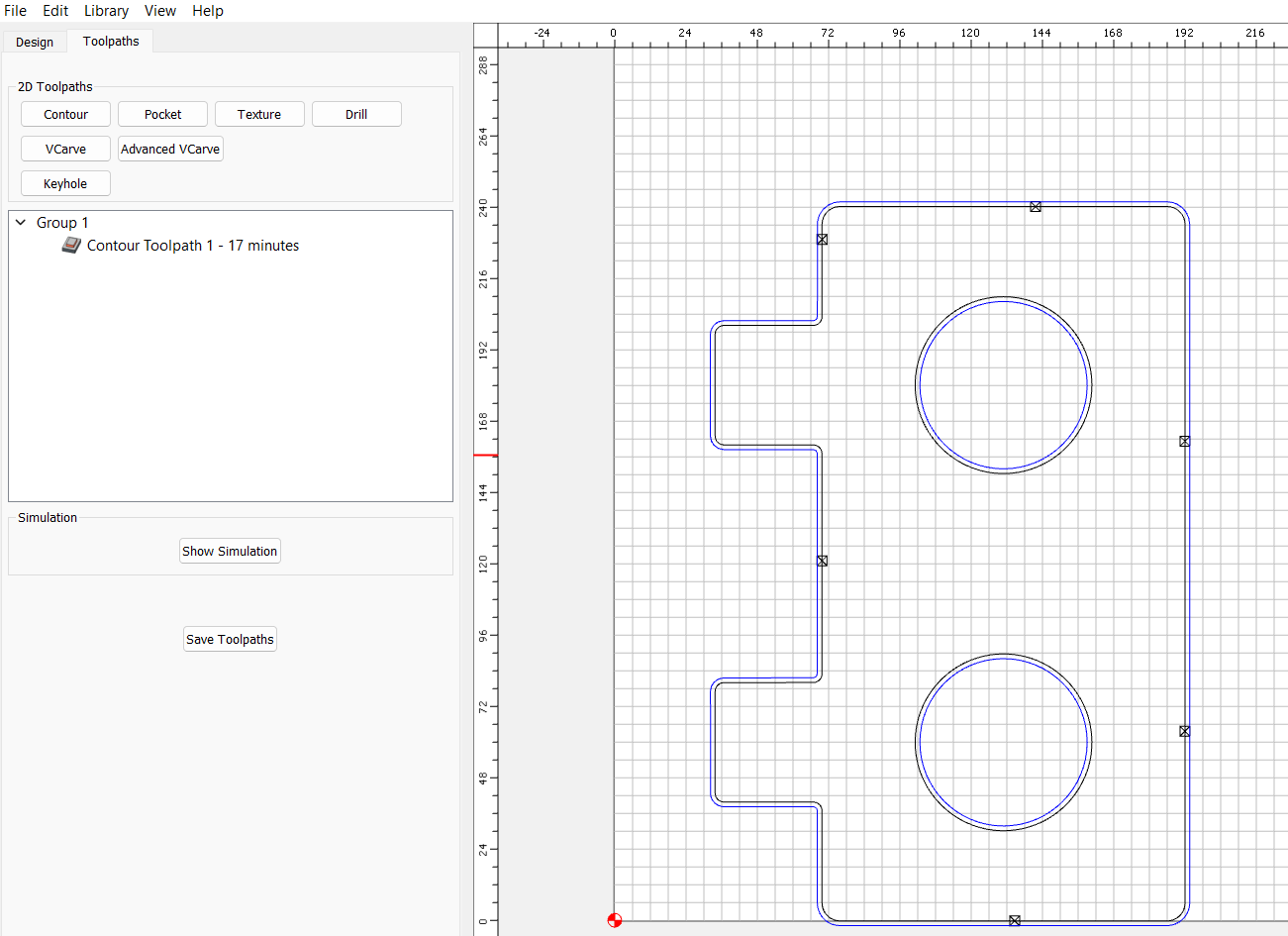Open the Library menu

(106, 11)
